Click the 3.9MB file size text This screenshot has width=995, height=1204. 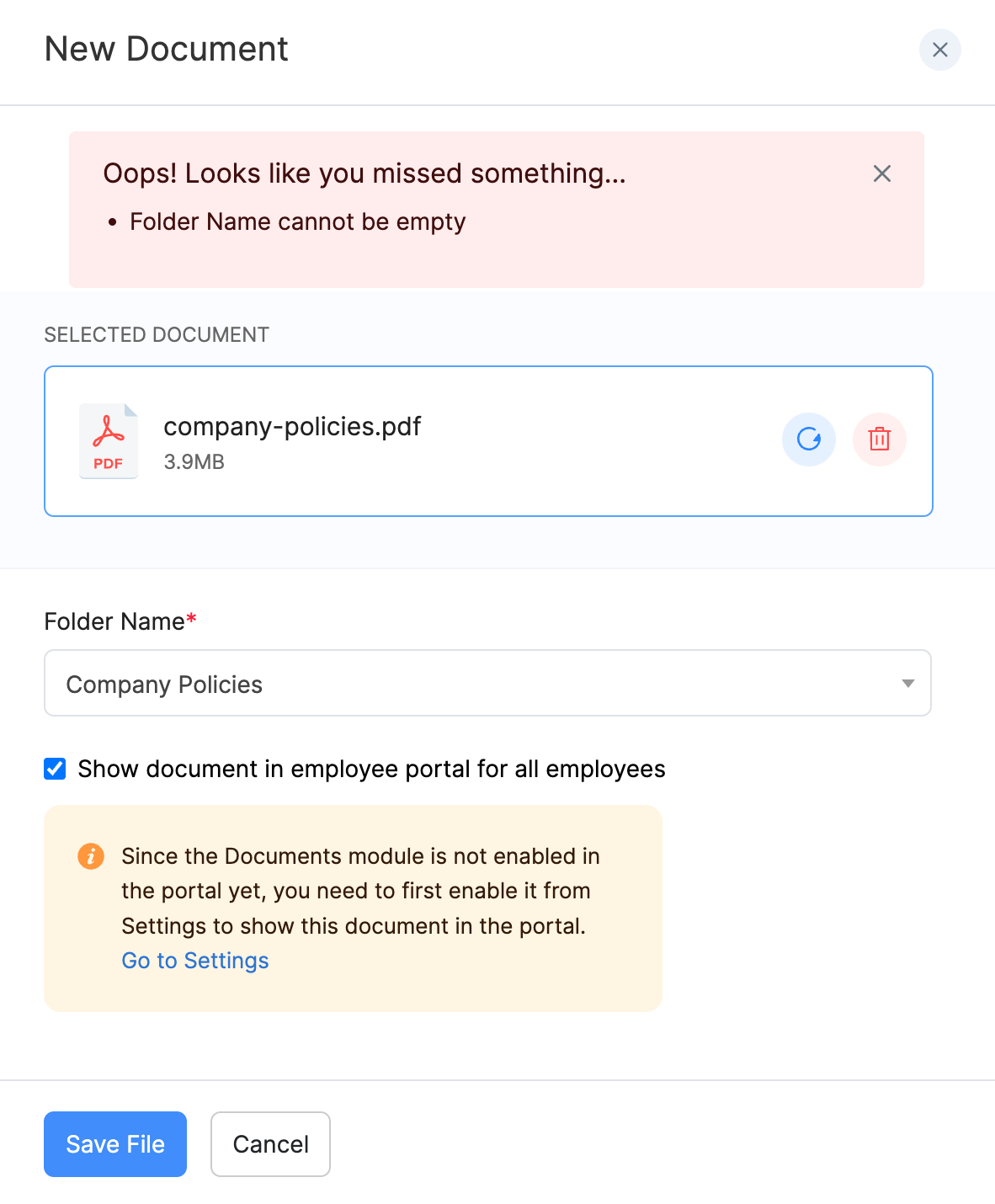[194, 462]
